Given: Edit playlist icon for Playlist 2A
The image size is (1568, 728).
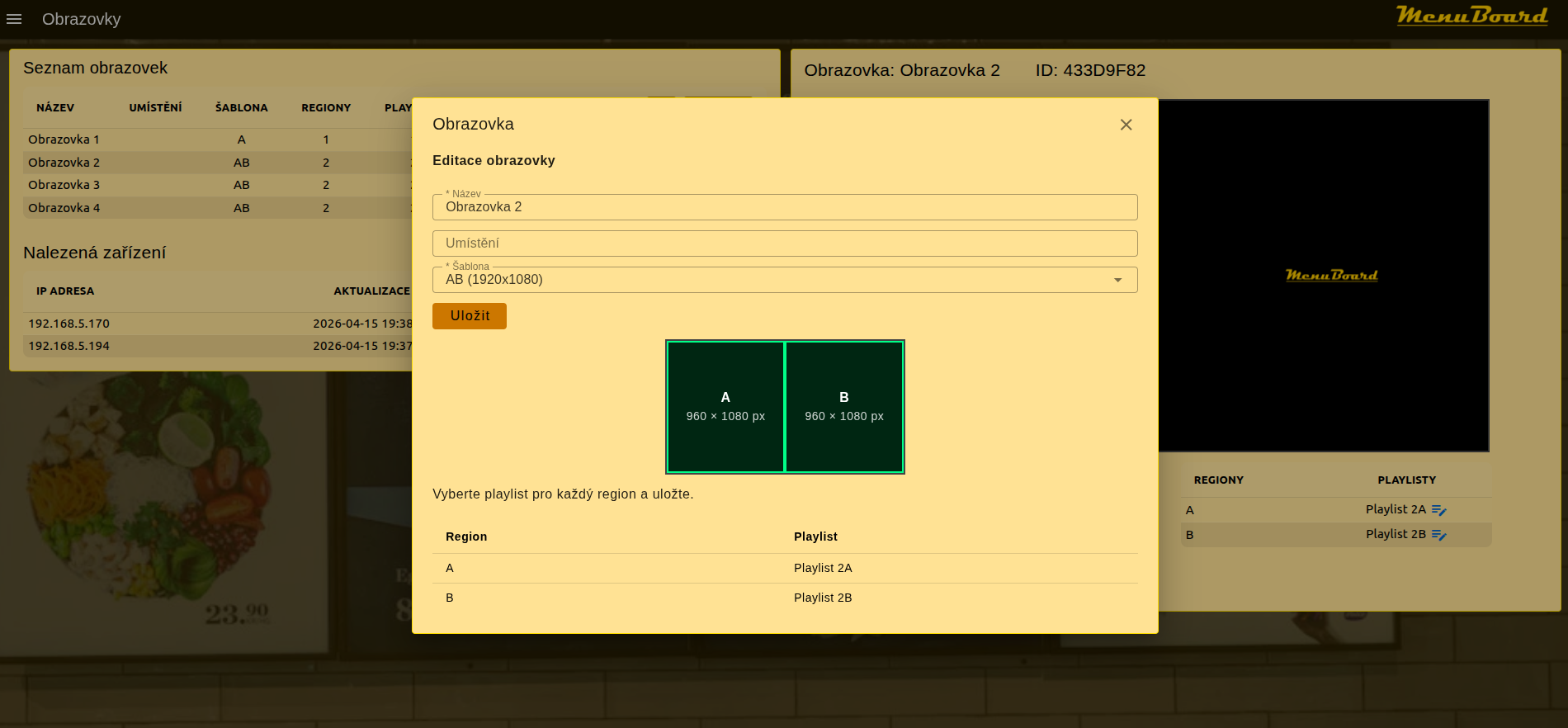Looking at the screenshot, I should click(x=1438, y=510).
